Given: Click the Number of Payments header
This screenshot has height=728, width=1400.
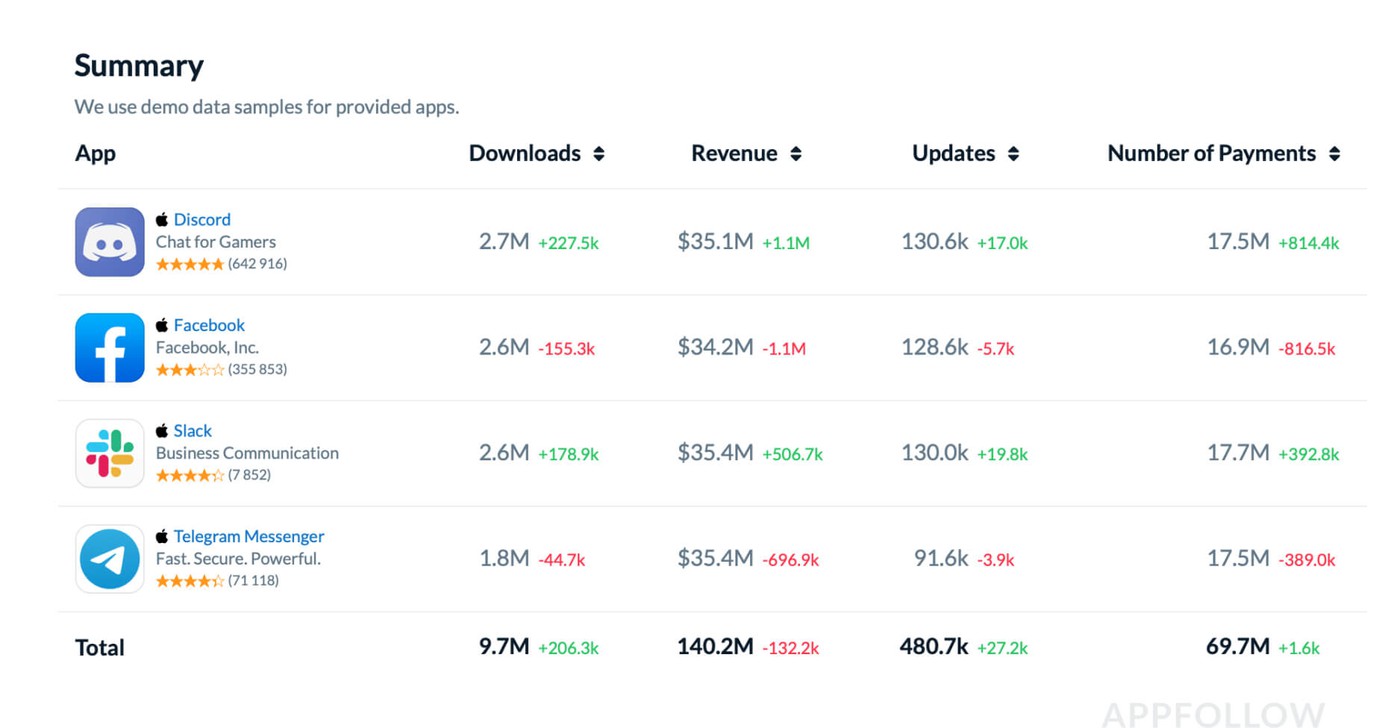Looking at the screenshot, I should pos(1212,153).
